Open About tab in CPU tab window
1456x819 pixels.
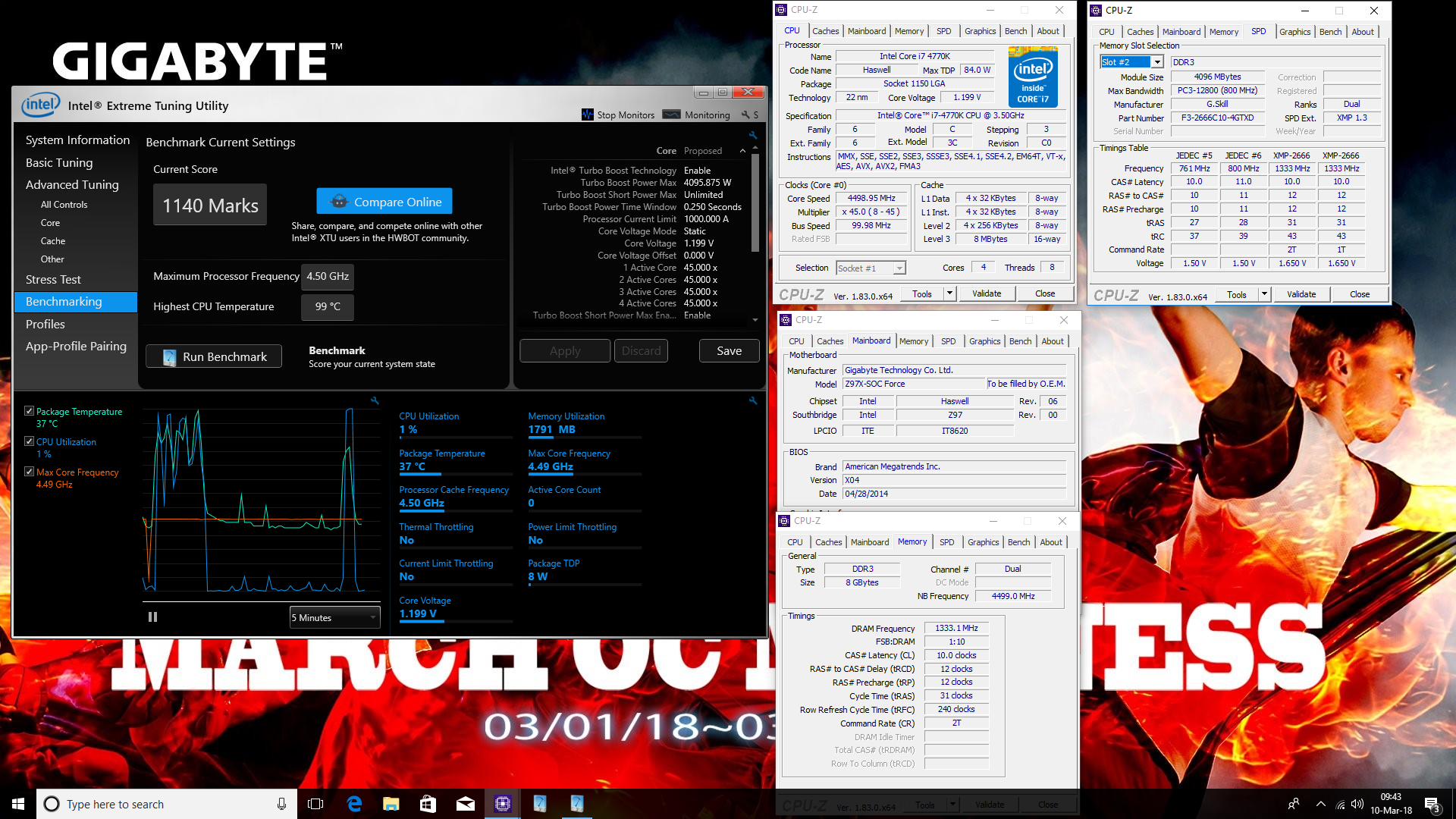(1048, 31)
